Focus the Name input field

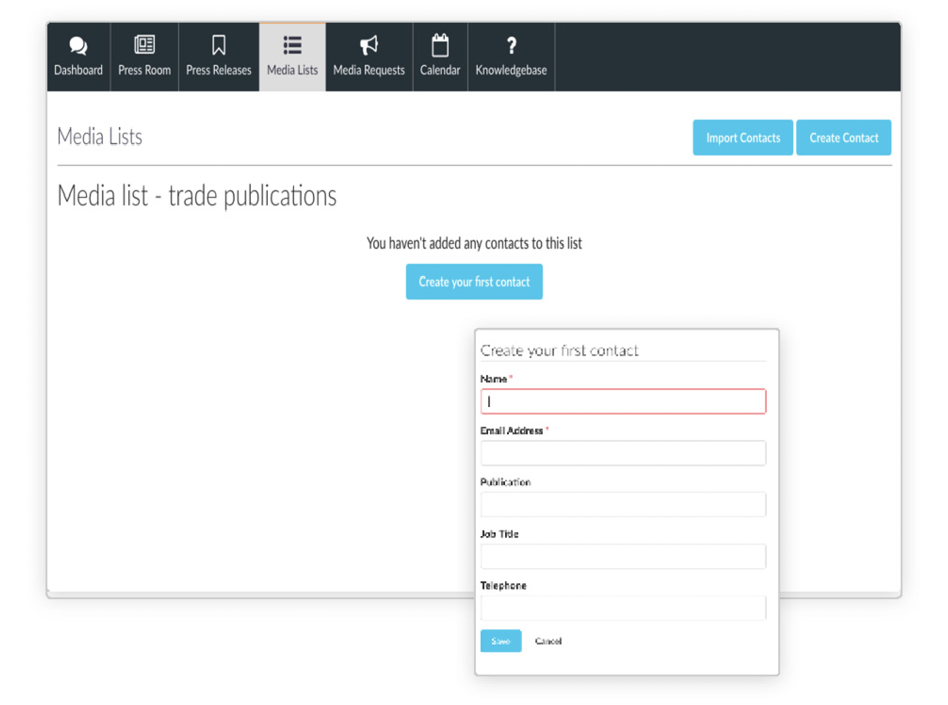623,401
